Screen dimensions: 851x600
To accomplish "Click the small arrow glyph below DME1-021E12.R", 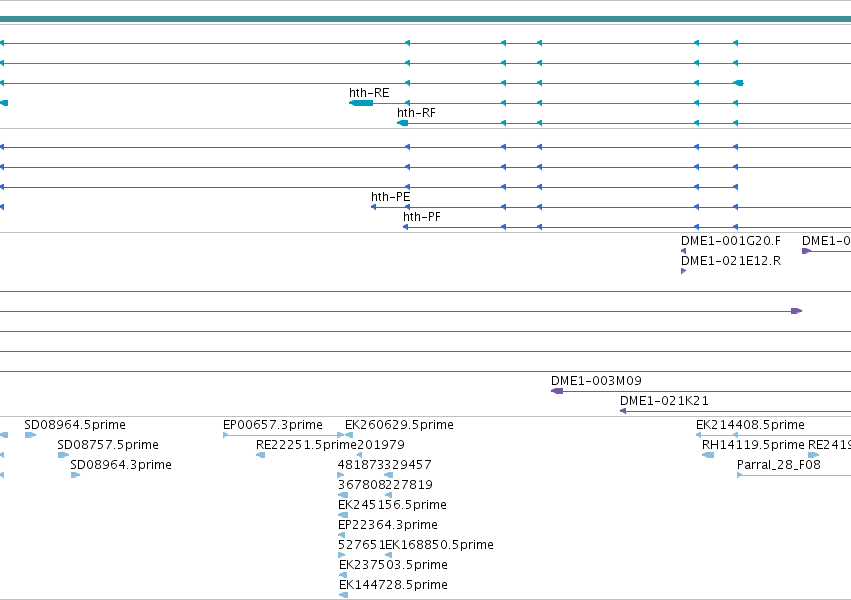I will coord(683,271).
